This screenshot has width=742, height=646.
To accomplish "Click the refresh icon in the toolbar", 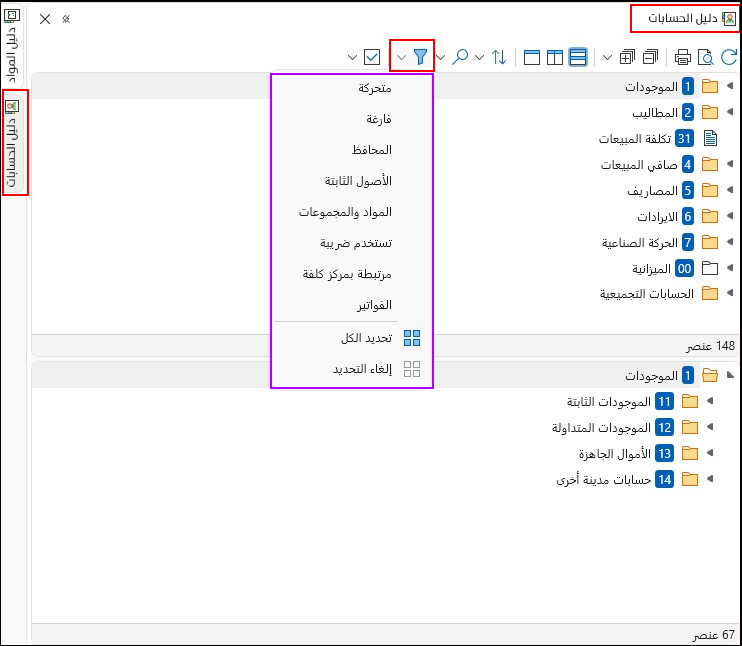I will (x=729, y=57).
